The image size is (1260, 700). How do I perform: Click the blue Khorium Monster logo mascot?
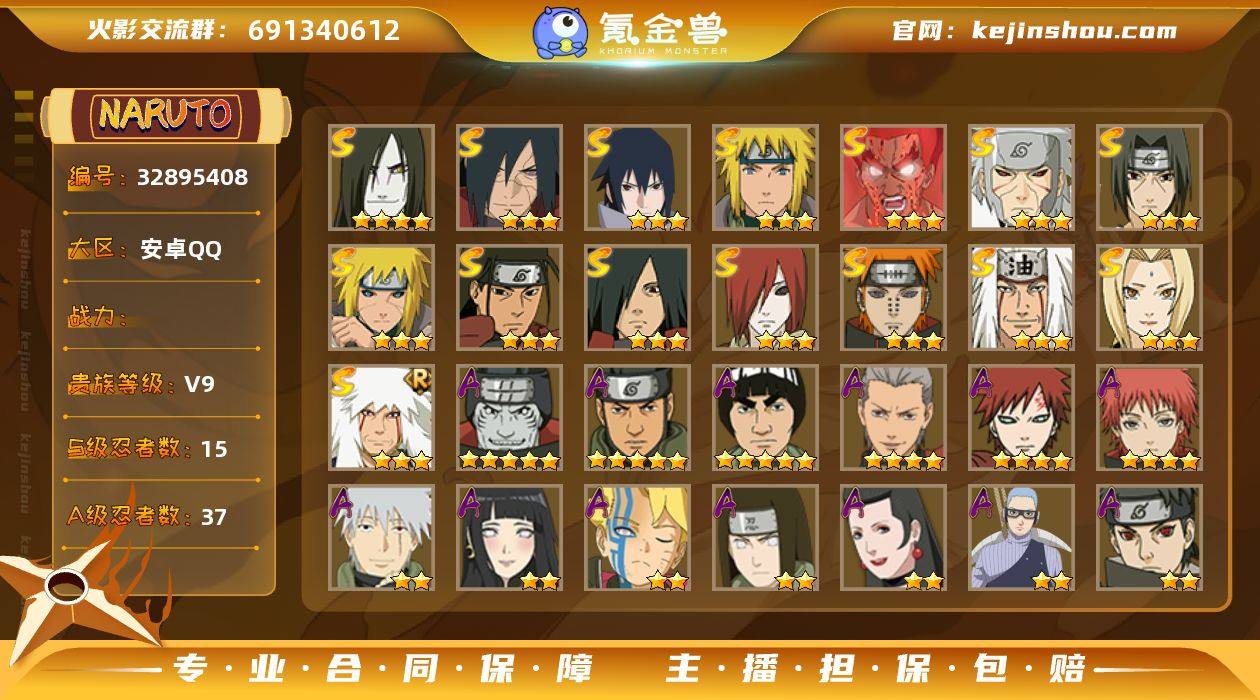559,32
